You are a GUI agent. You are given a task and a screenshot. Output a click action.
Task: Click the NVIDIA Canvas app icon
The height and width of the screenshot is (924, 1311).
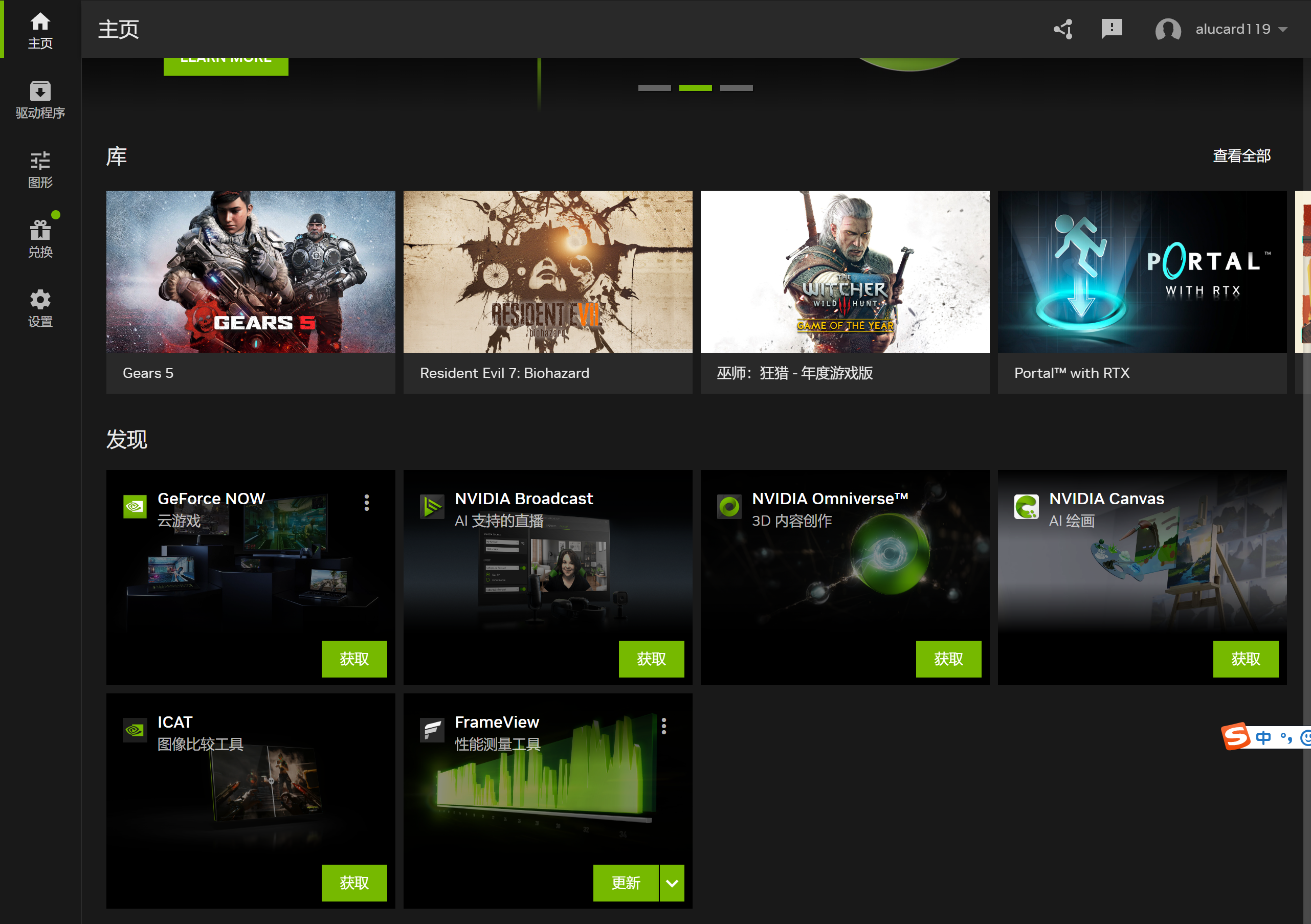pos(1026,506)
